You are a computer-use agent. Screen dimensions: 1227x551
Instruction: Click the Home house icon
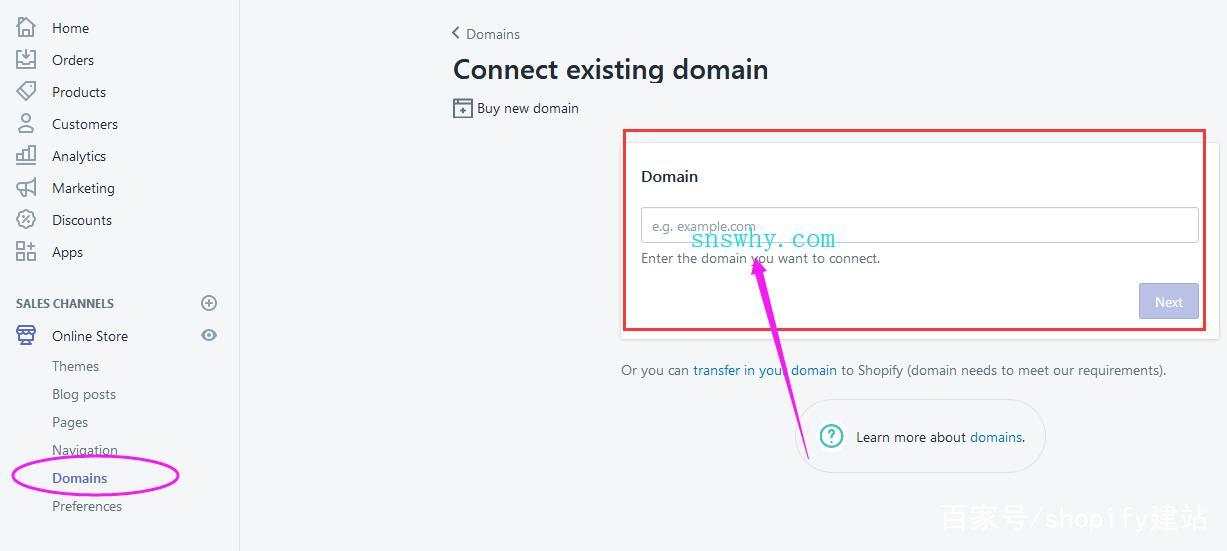(x=26, y=28)
